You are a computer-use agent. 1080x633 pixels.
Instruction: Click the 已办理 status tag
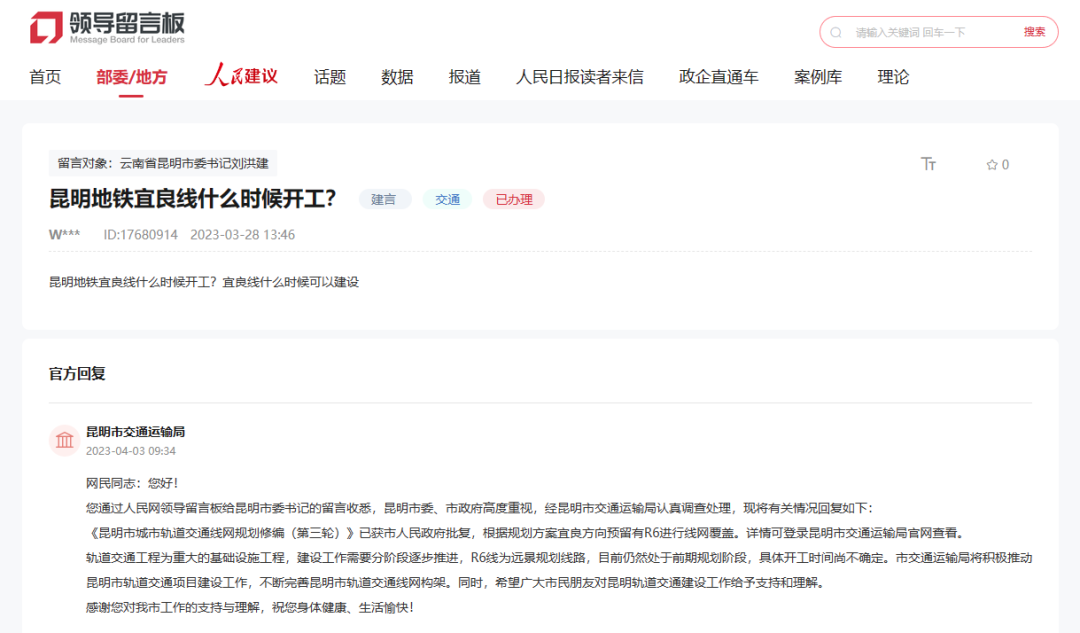(513, 199)
